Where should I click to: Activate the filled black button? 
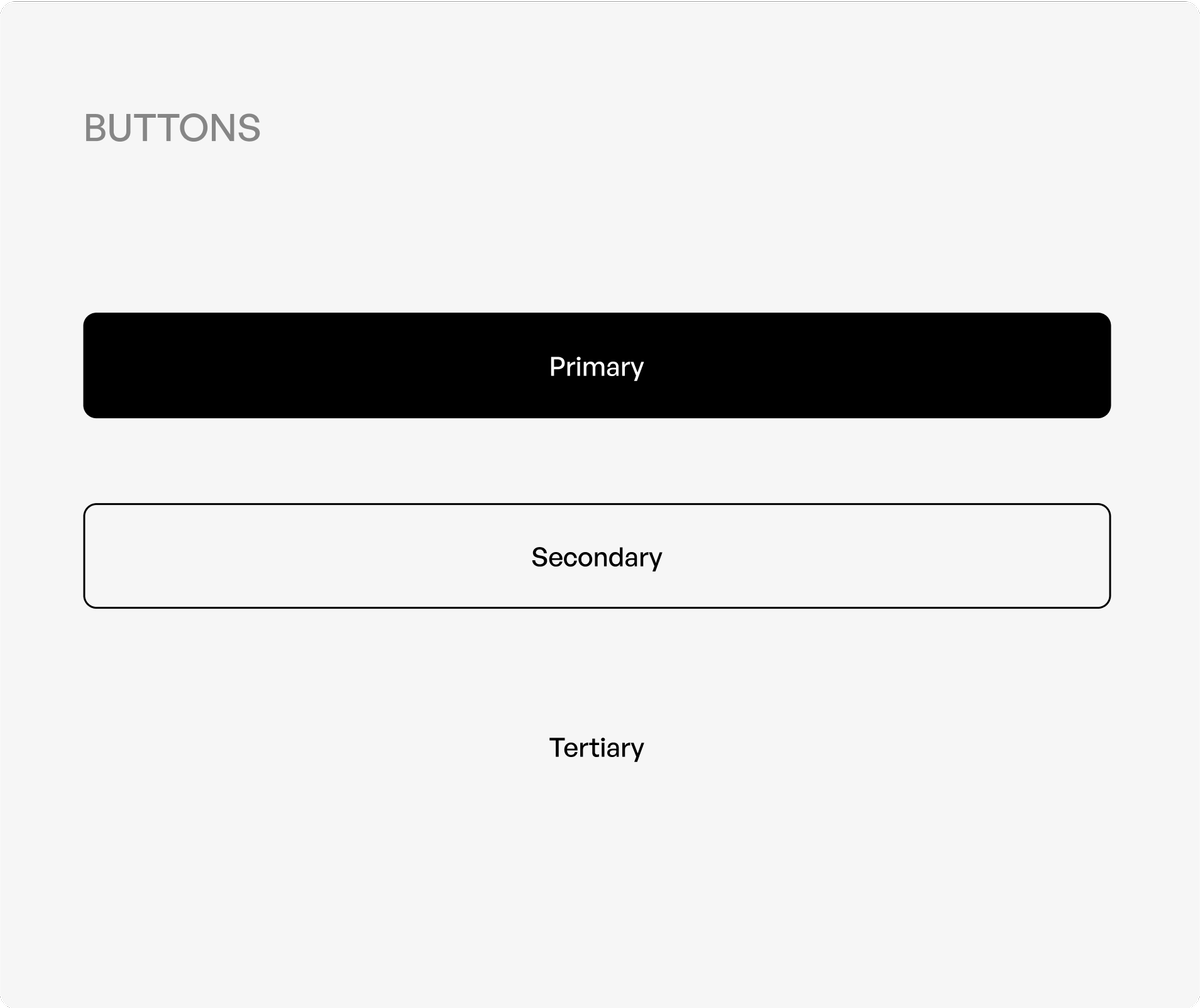click(596, 366)
